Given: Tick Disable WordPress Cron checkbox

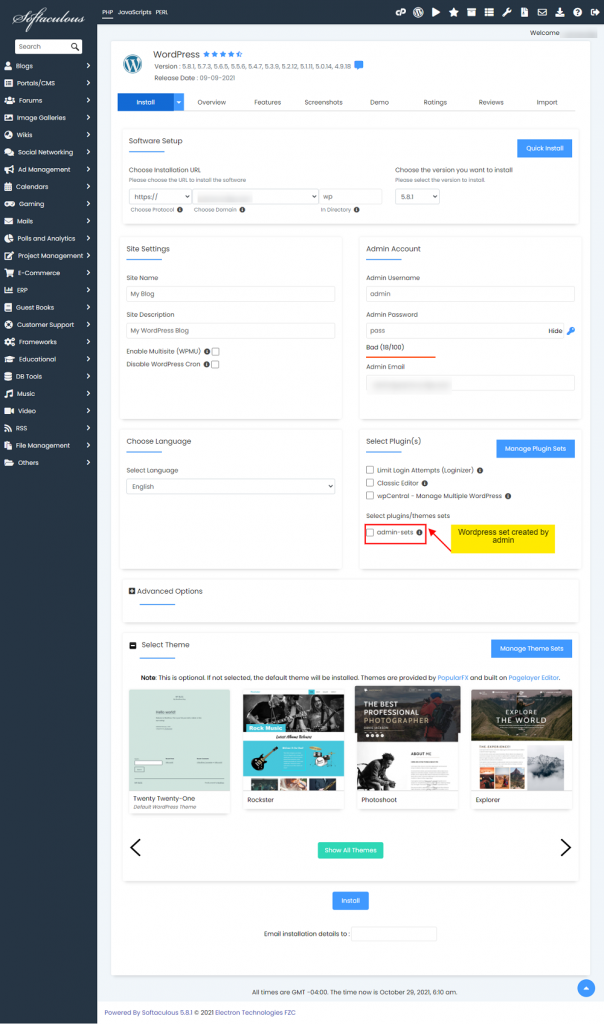Looking at the screenshot, I should tap(215, 364).
